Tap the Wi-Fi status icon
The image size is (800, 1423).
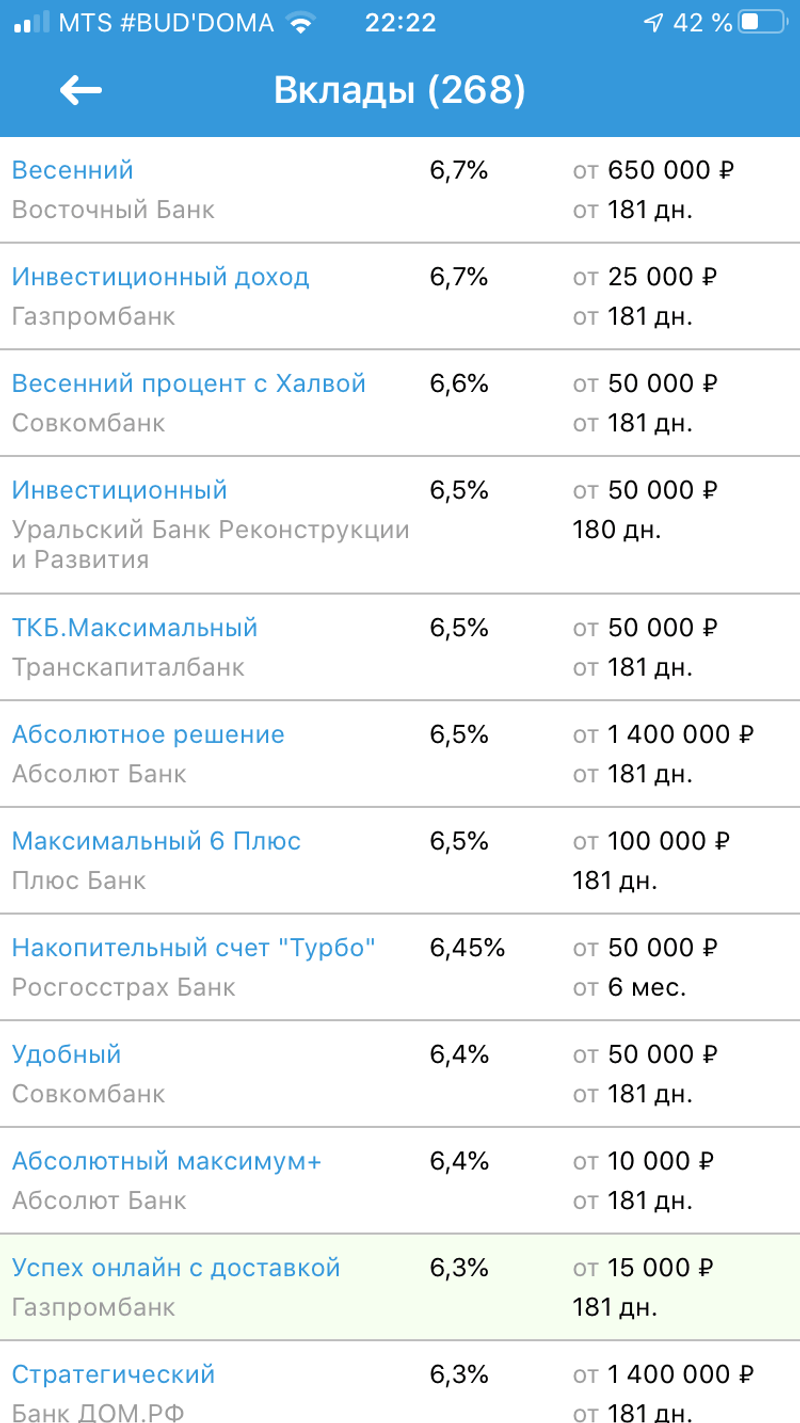tap(299, 23)
